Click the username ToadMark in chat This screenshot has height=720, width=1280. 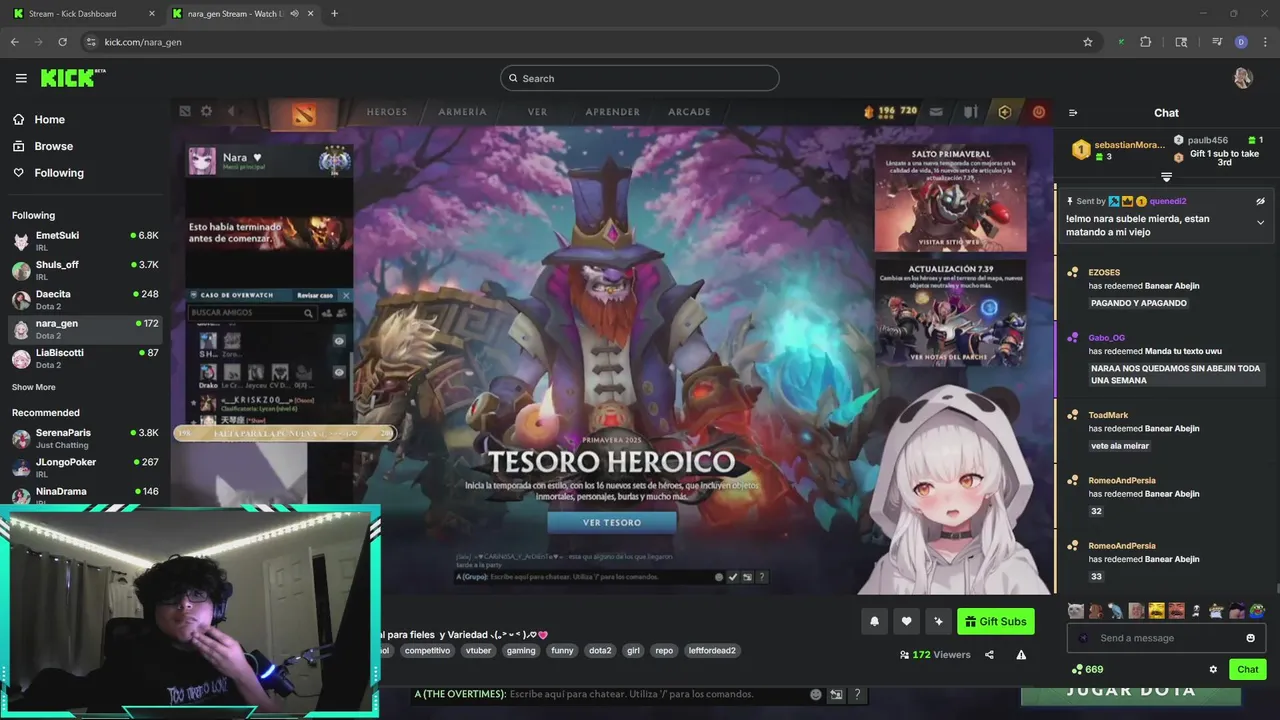tap(1108, 415)
